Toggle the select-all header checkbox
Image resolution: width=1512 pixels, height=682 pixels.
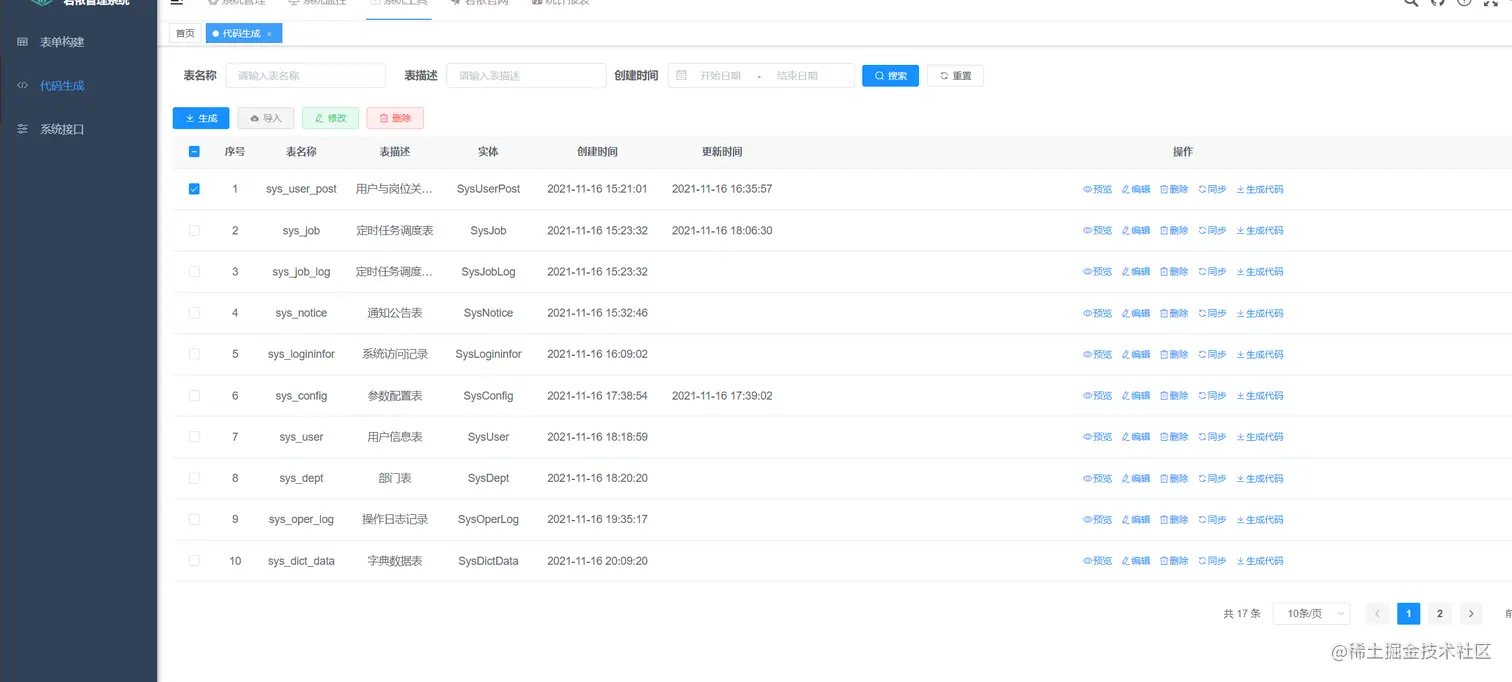(x=194, y=152)
